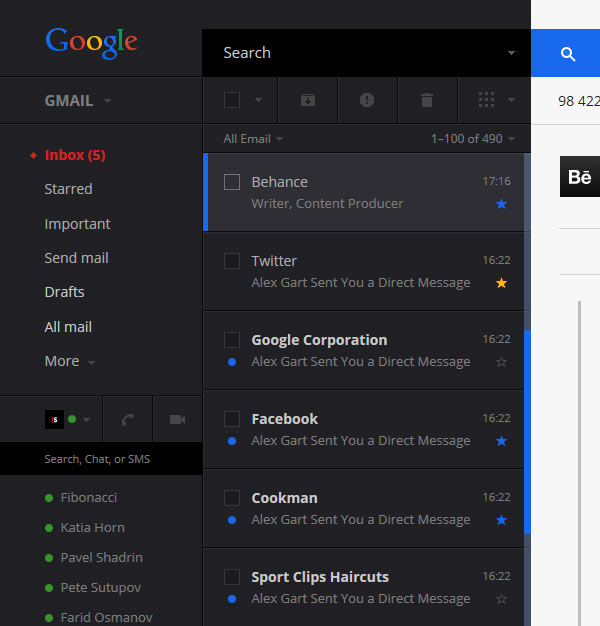The height and width of the screenshot is (626, 600).
Task: Open chat with Katia Horn
Action: pos(93,528)
